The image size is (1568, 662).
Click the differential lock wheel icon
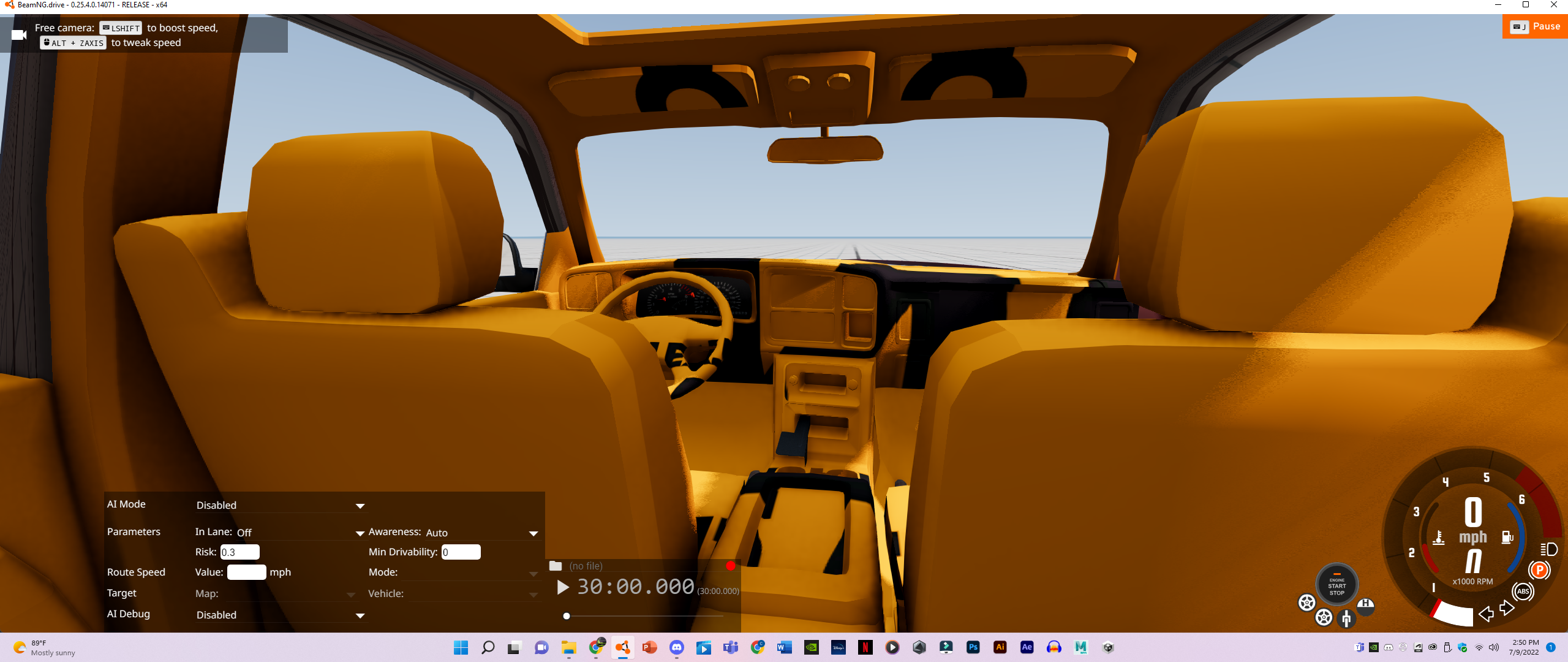1306,603
